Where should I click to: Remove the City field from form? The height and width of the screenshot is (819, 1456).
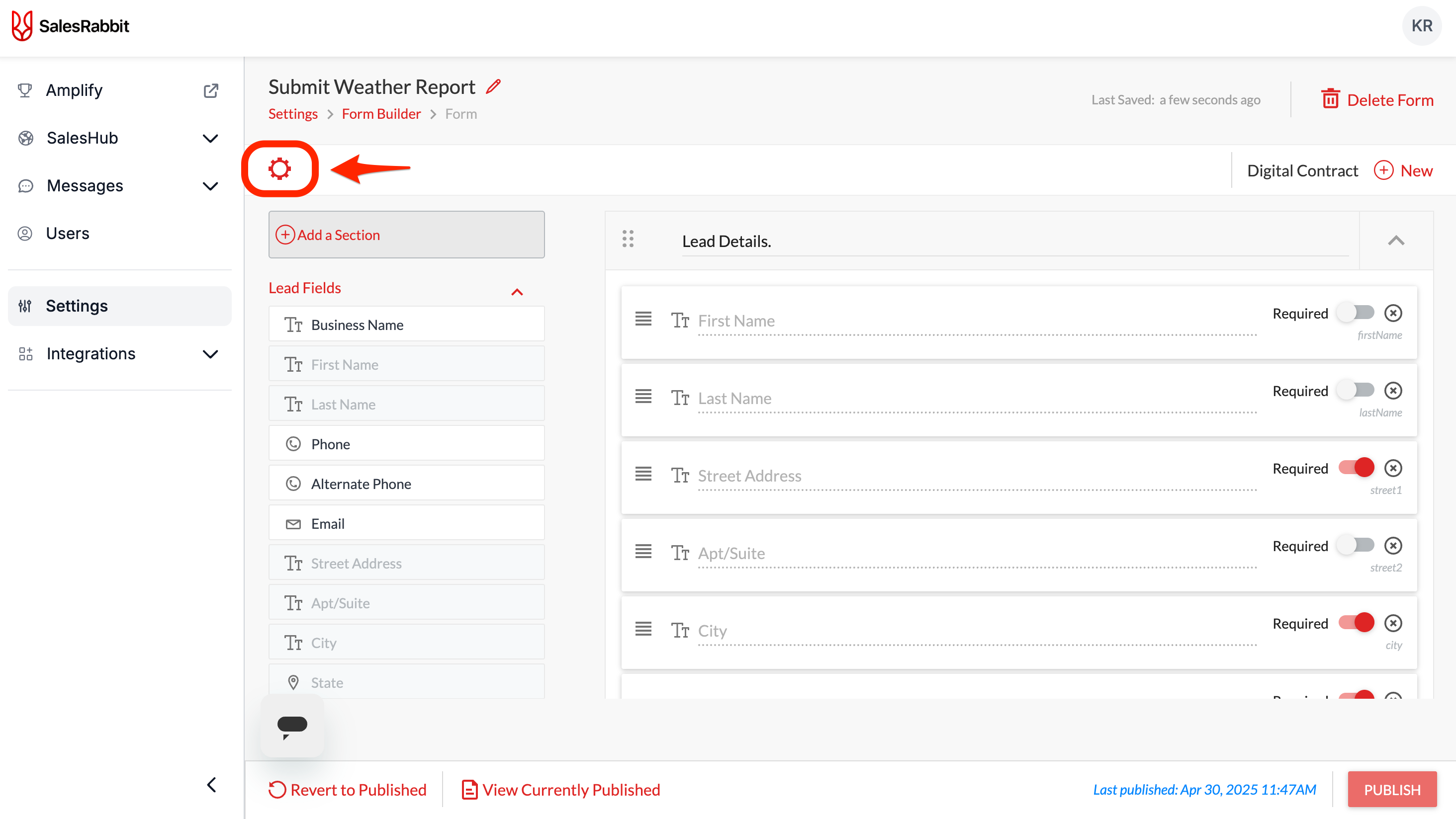(1393, 623)
